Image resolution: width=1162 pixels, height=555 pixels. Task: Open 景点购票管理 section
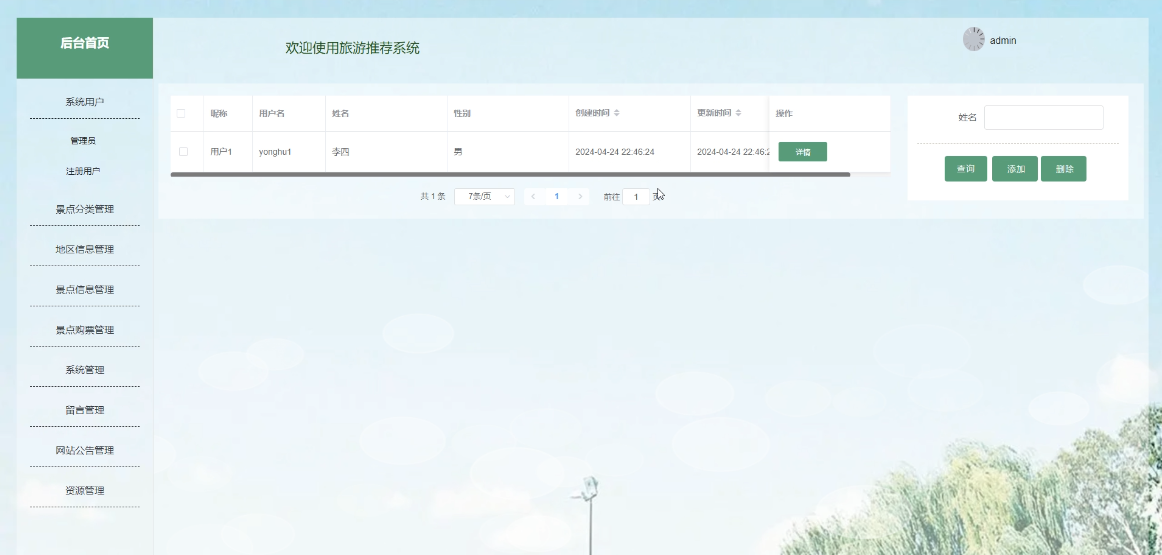[x=84, y=330]
